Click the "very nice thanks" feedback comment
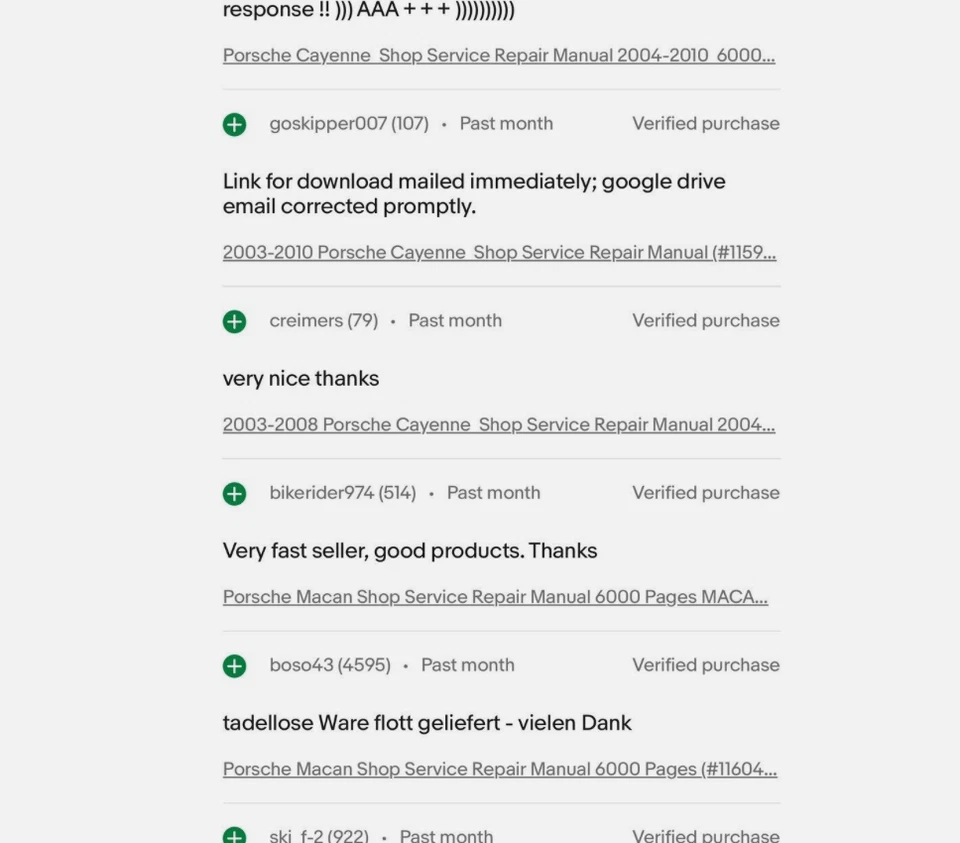Screen dimensions: 960x843 [x=301, y=379]
